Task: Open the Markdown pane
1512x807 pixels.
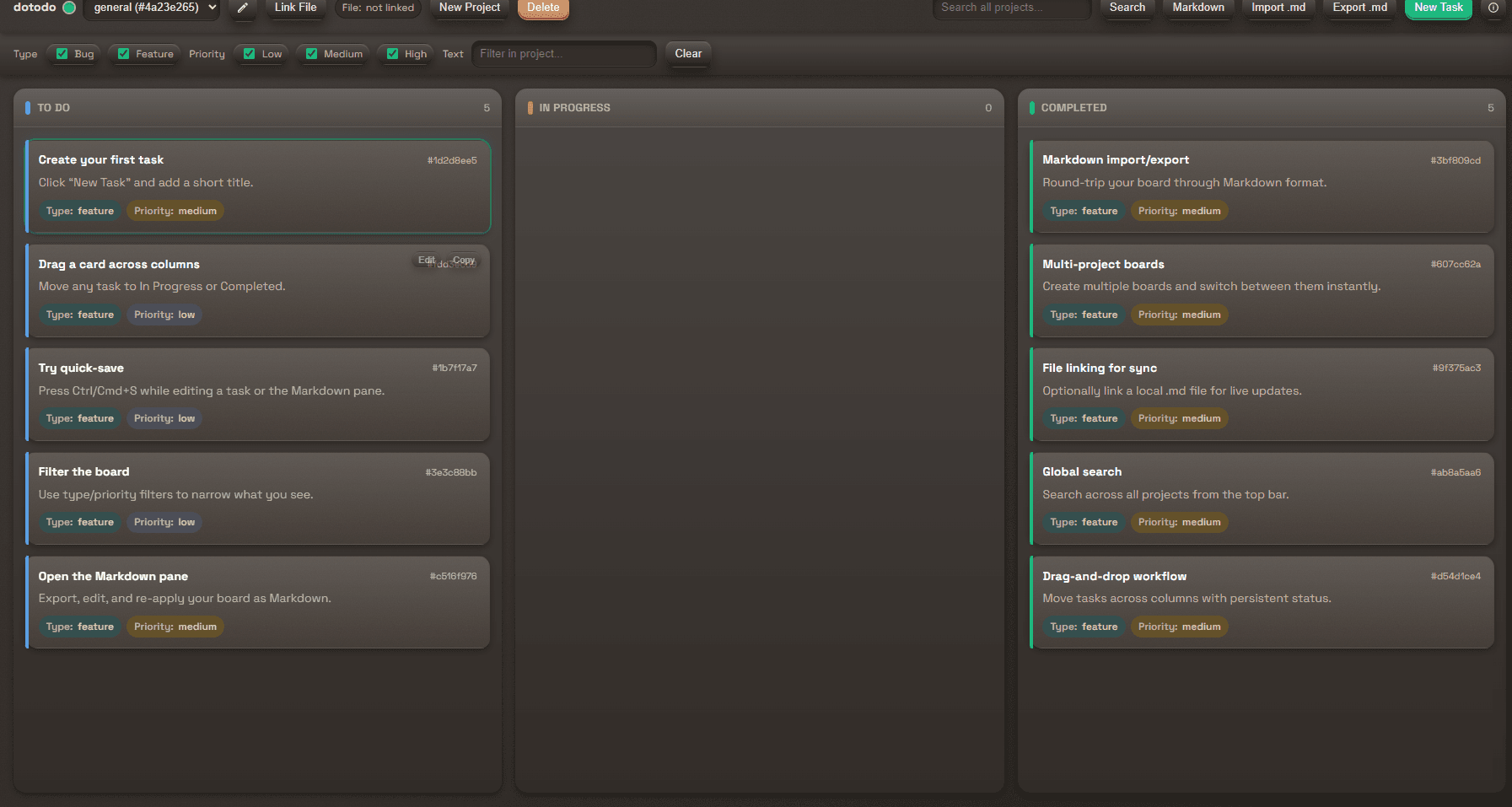Action: (1197, 8)
